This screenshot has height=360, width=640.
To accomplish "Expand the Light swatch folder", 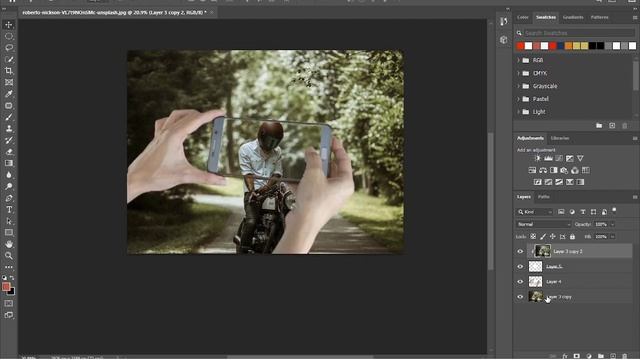I will pyautogui.click(x=518, y=112).
